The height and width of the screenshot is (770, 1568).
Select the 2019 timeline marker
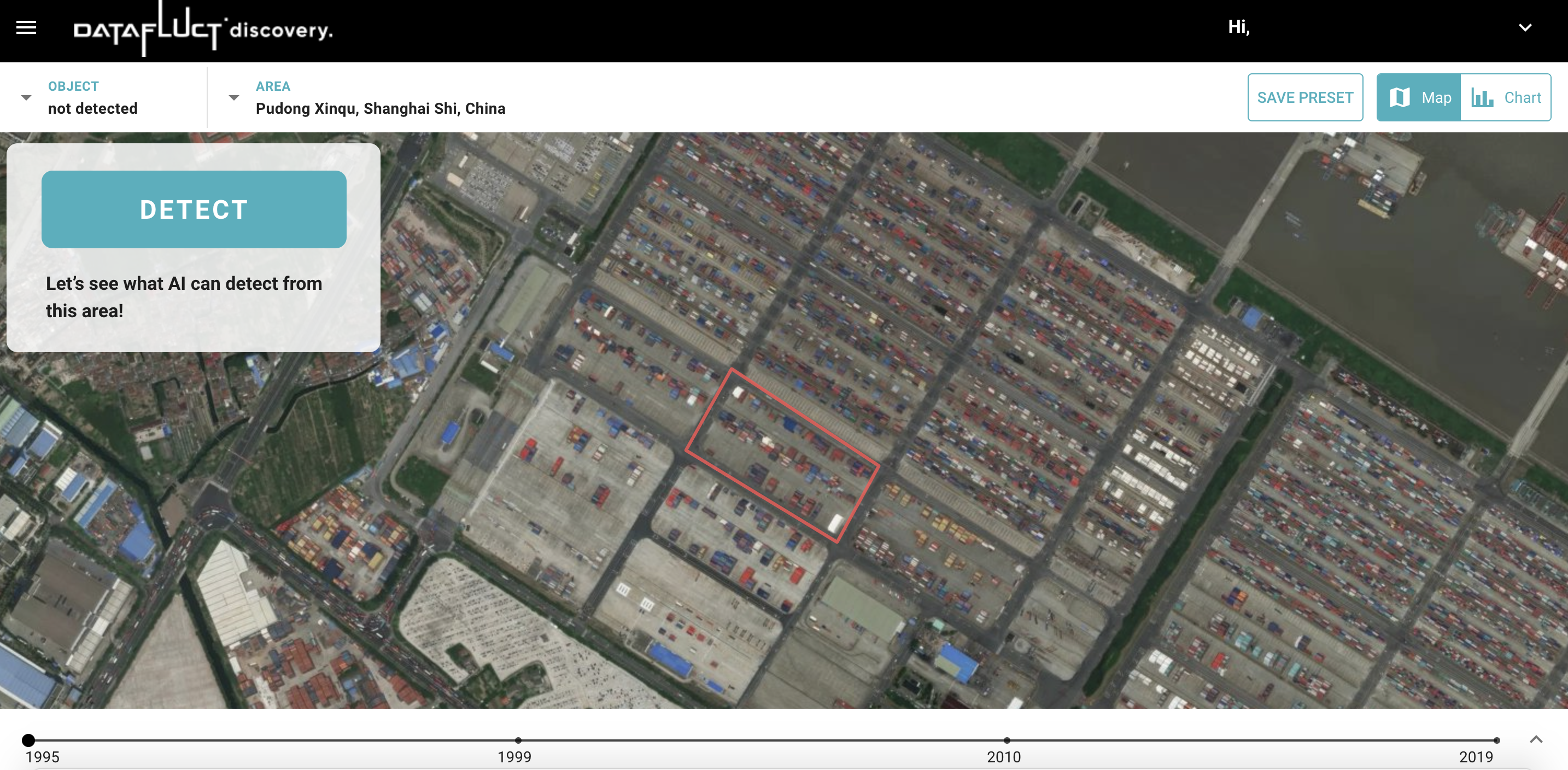coord(1496,740)
